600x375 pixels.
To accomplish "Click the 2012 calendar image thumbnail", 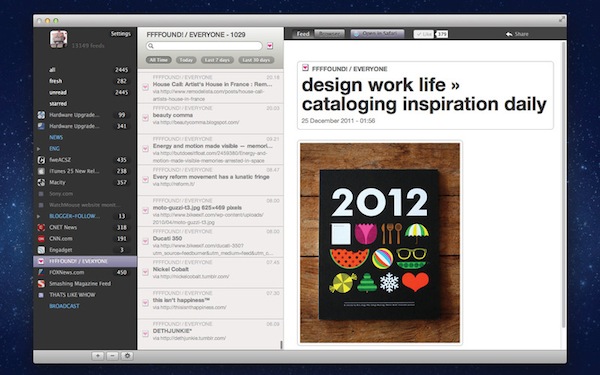I will tap(380, 243).
